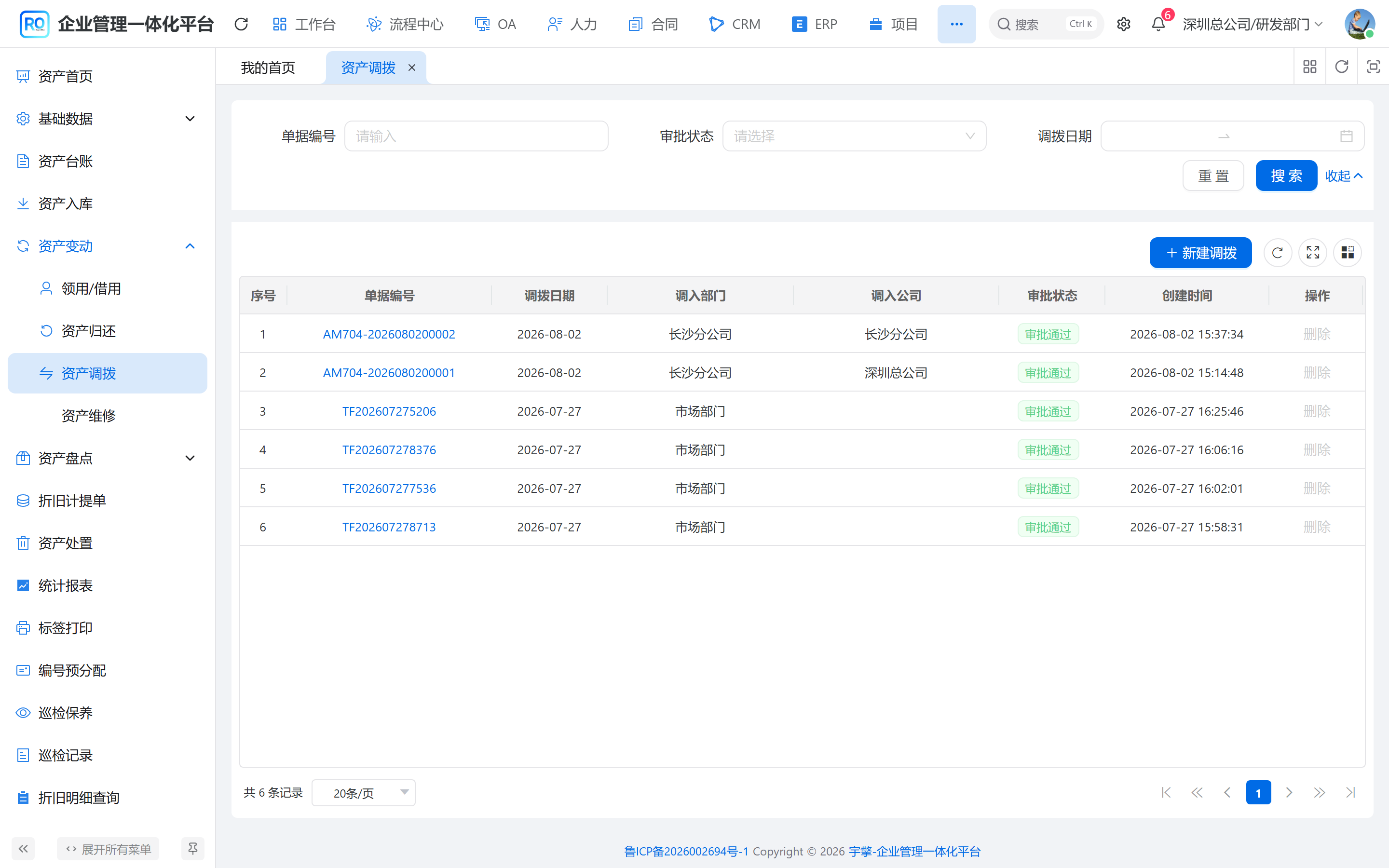The image size is (1389, 868).
Task: Open the 审批状态 dropdown
Action: click(x=854, y=136)
